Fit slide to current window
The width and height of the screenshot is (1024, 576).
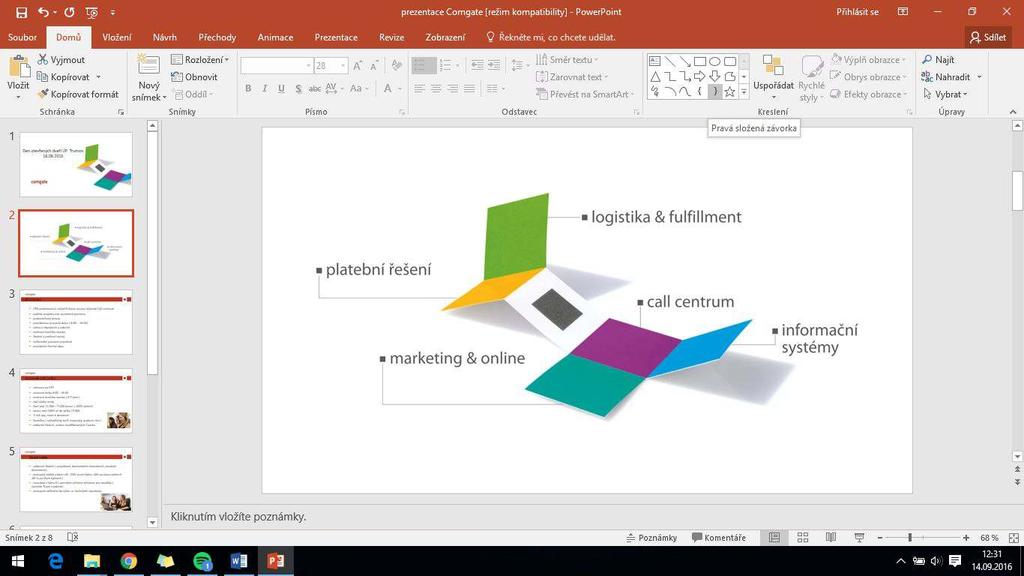tap(1014, 537)
